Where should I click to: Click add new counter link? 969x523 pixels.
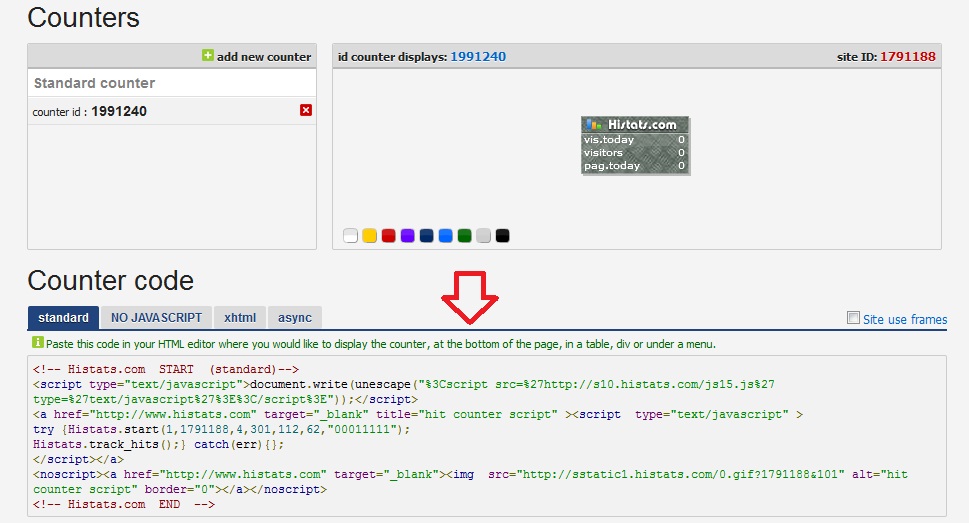pyautogui.click(x=264, y=56)
